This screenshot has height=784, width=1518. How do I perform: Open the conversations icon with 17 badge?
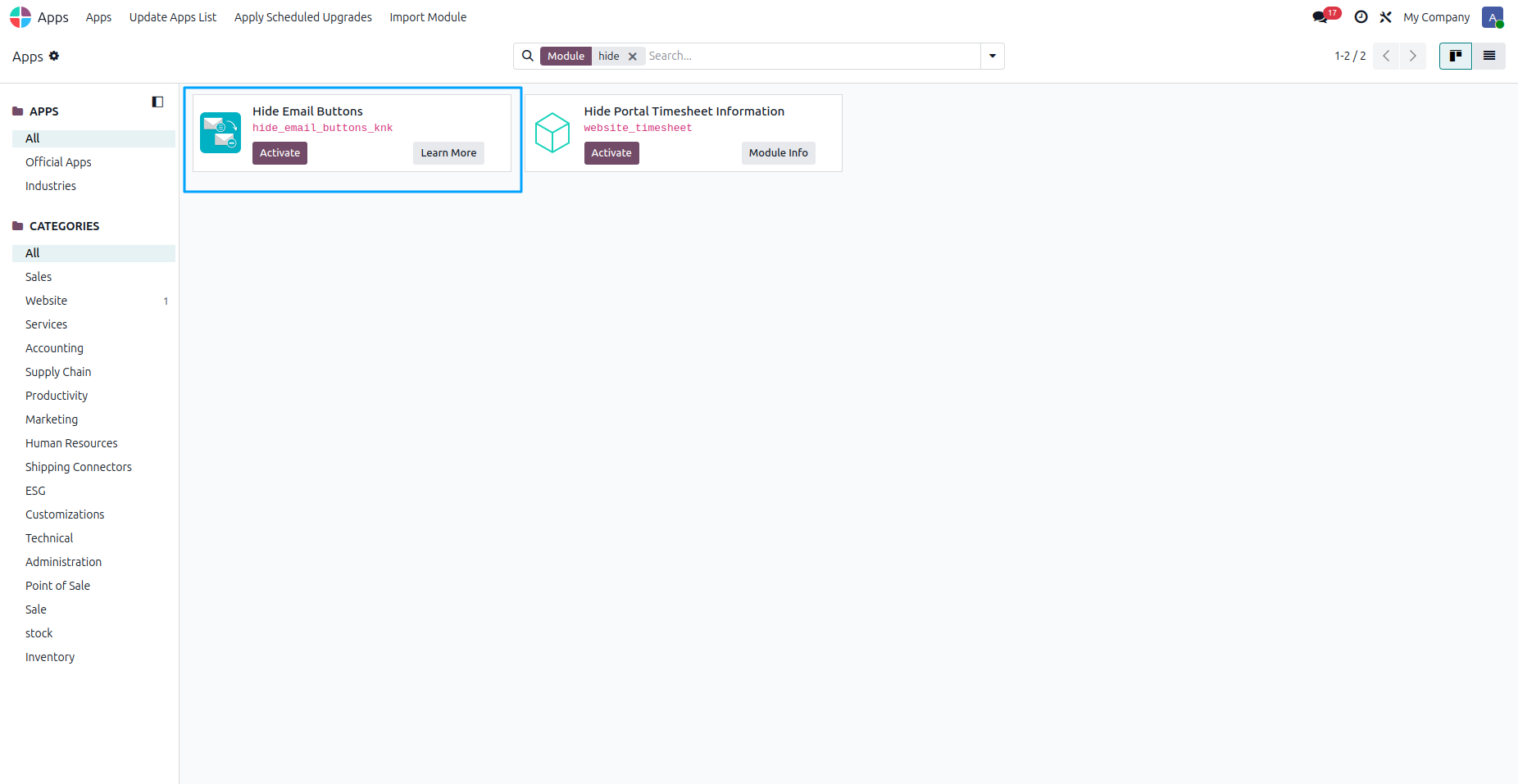coord(1325,16)
